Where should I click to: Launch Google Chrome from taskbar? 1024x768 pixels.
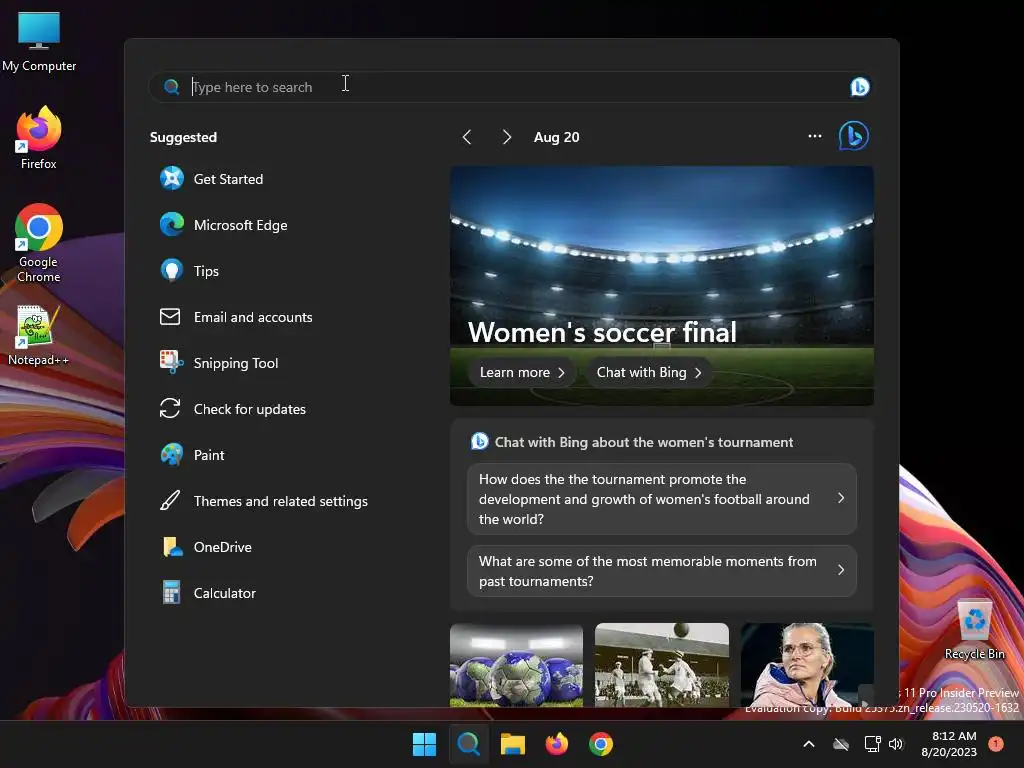(601, 744)
